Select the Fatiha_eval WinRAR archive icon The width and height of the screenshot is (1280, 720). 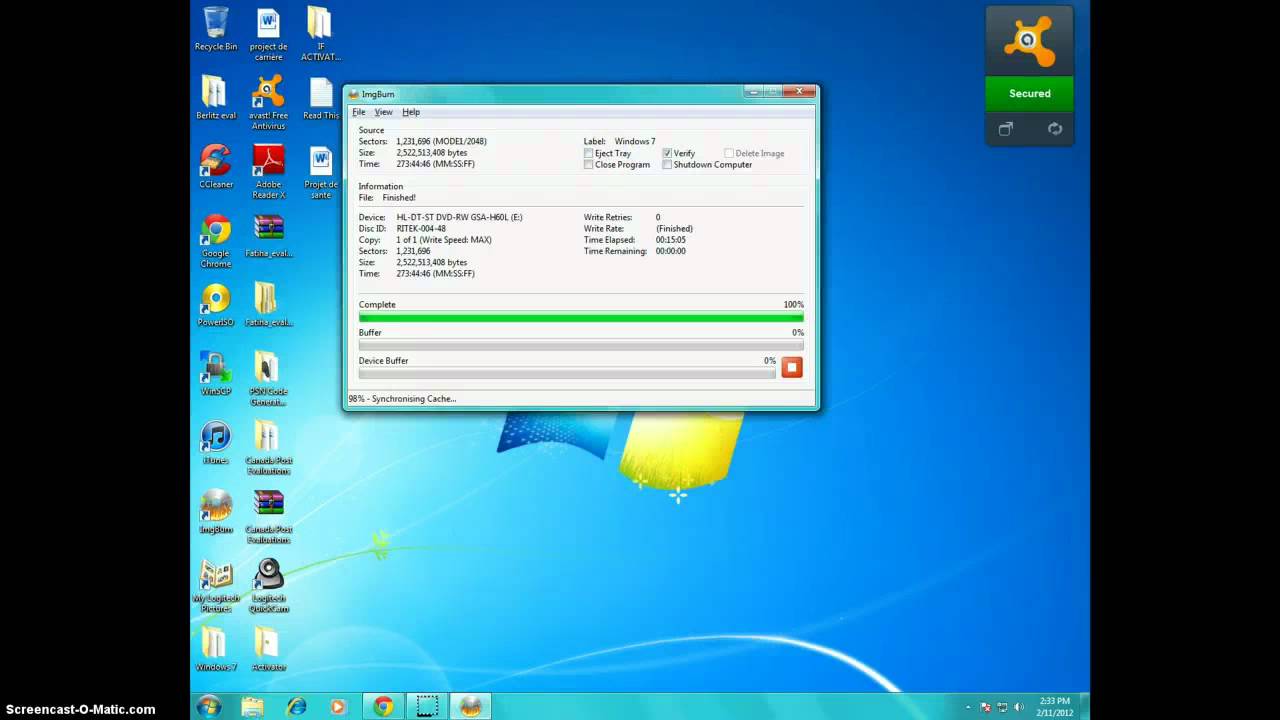coord(268,236)
